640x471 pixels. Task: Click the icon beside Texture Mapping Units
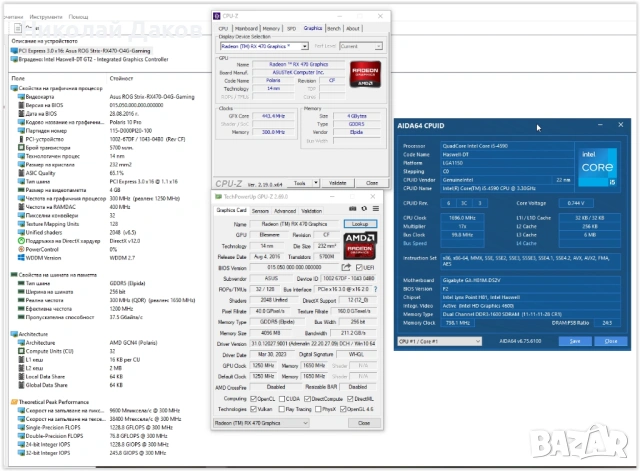click(21, 224)
